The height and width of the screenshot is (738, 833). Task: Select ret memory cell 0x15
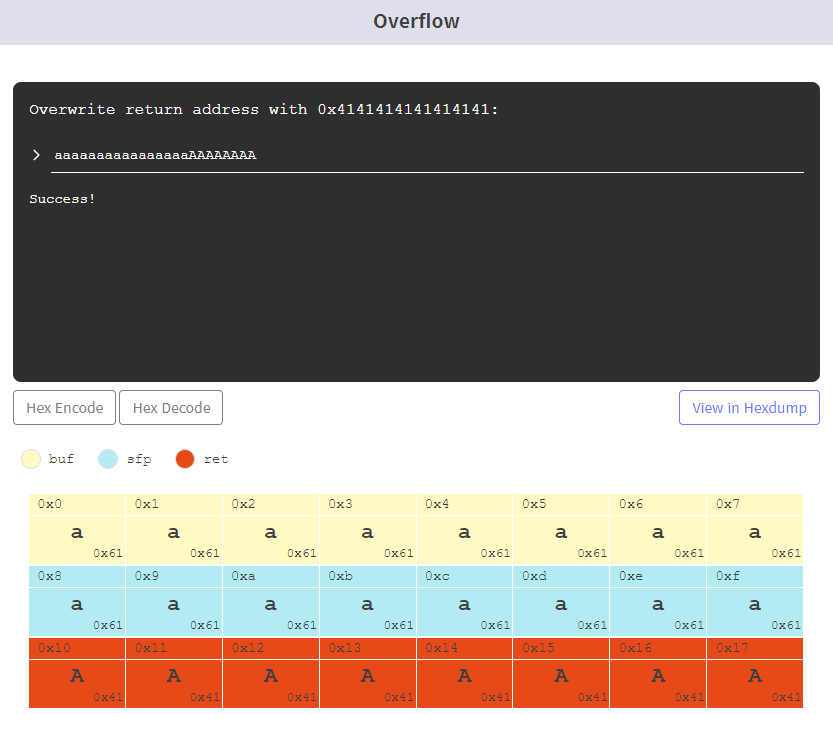coord(562,673)
